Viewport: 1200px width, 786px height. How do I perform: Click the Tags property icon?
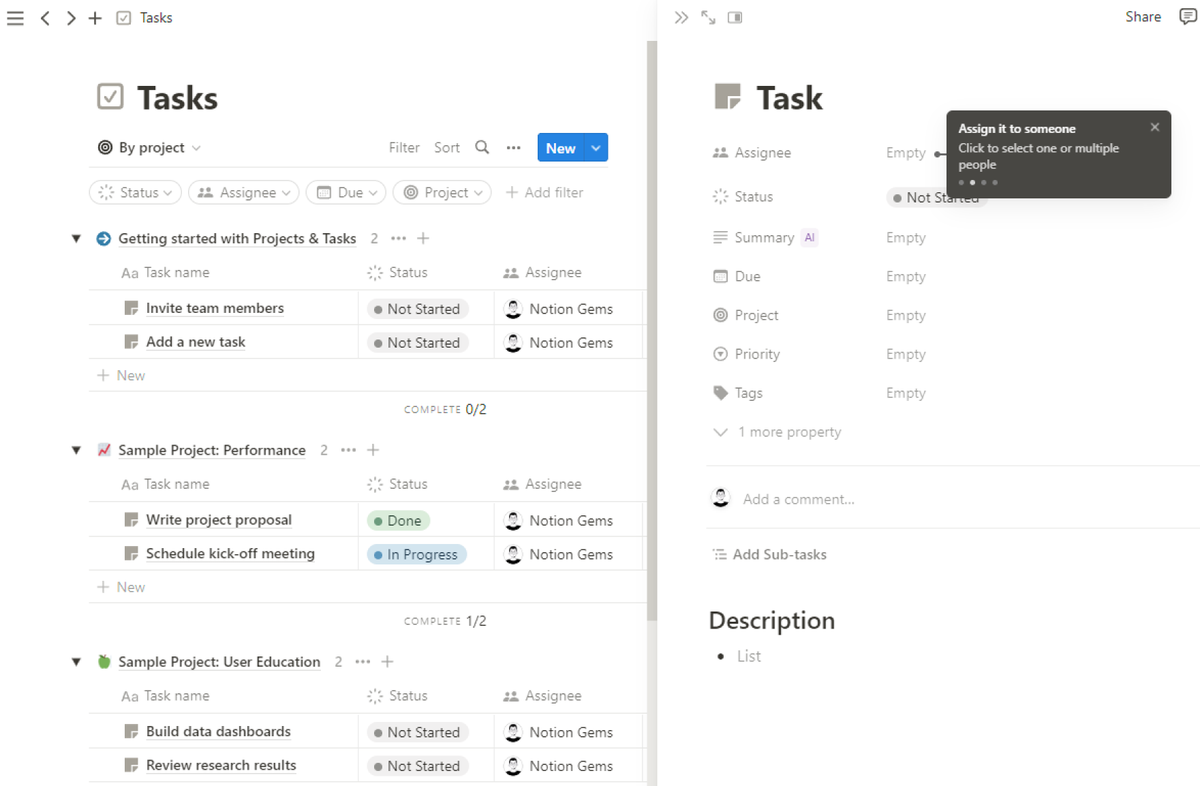[x=721, y=393]
